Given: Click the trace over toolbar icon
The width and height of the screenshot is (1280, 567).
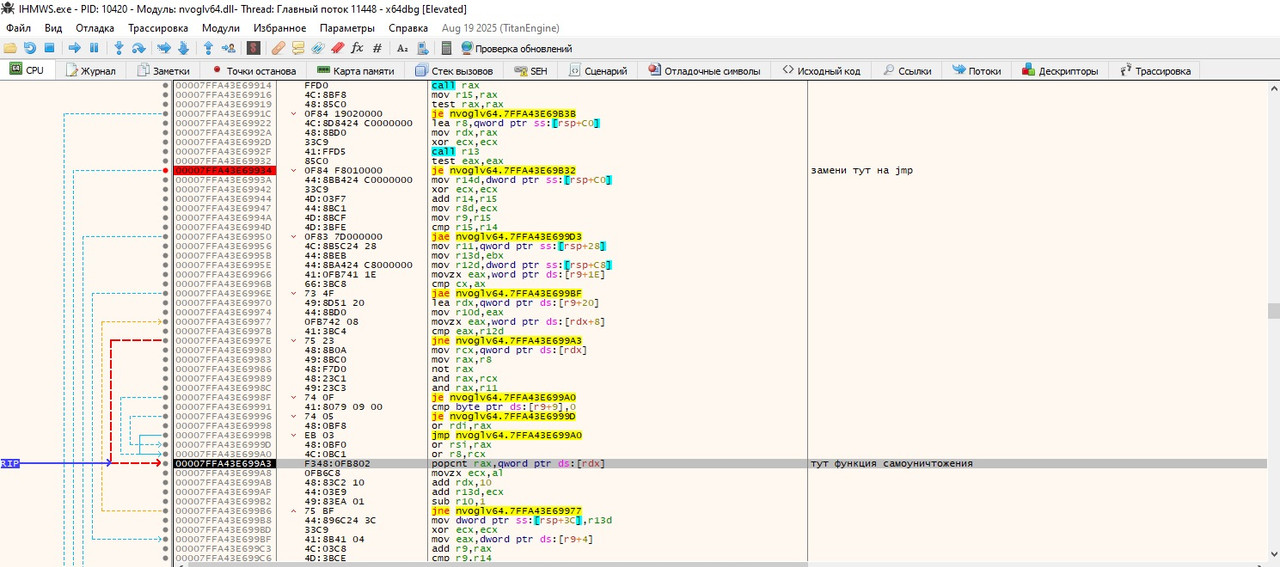Looking at the screenshot, I should pyautogui.click(x=183, y=48).
